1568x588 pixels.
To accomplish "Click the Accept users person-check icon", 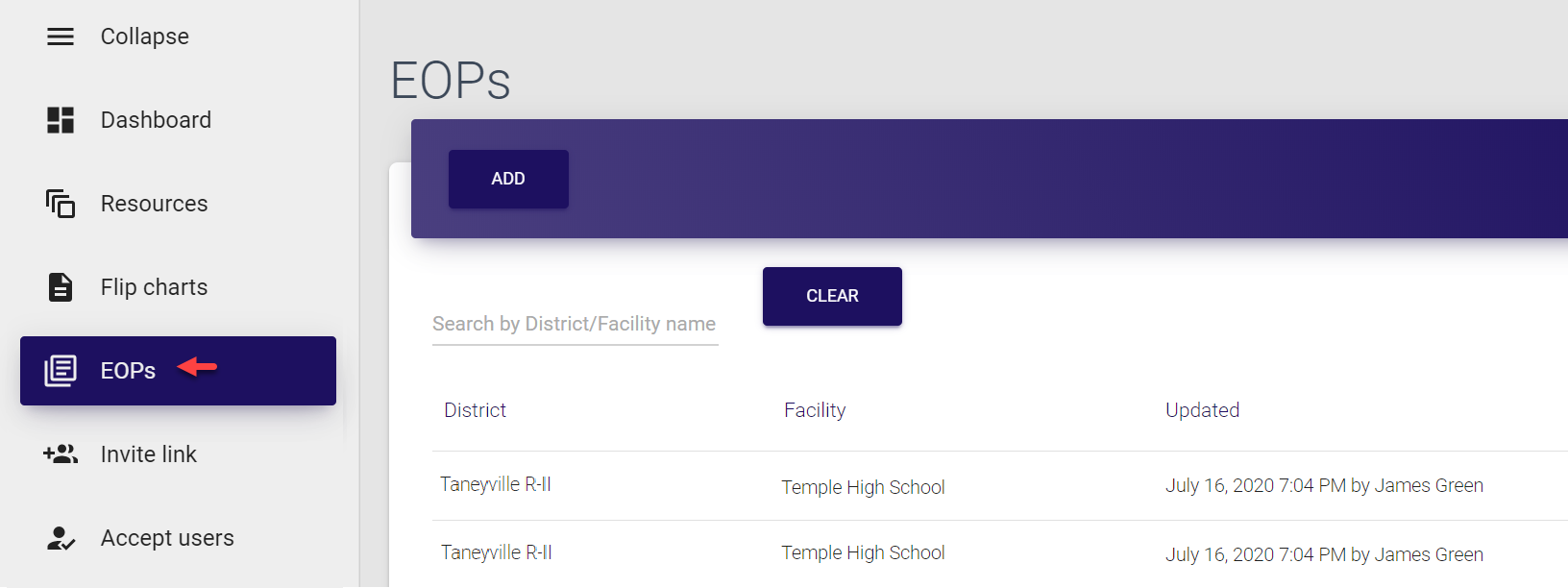I will 61,538.
